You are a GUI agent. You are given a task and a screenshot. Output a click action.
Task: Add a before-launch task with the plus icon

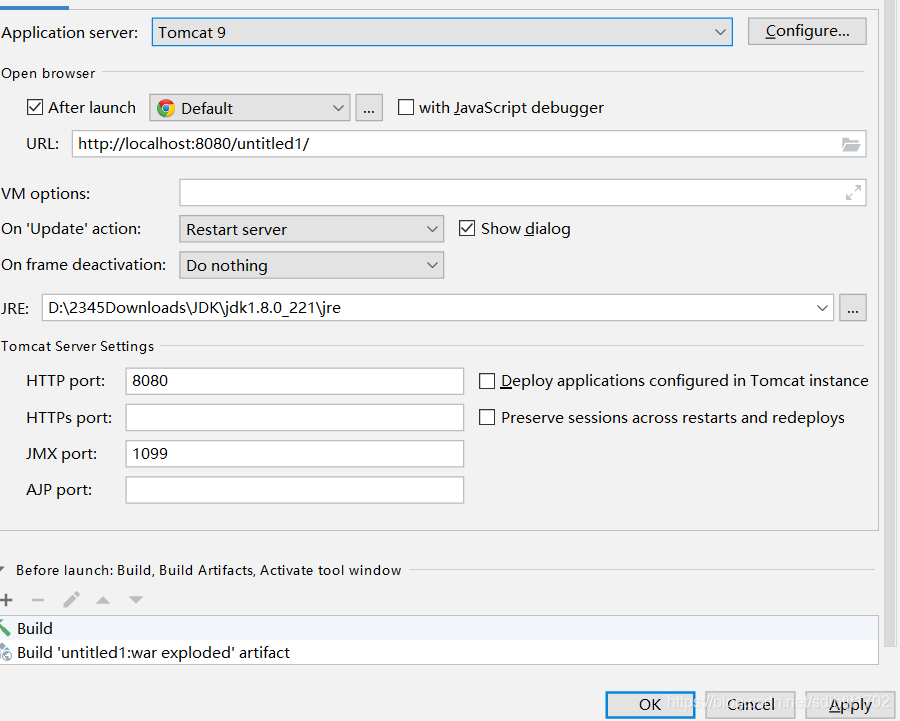click(6, 600)
